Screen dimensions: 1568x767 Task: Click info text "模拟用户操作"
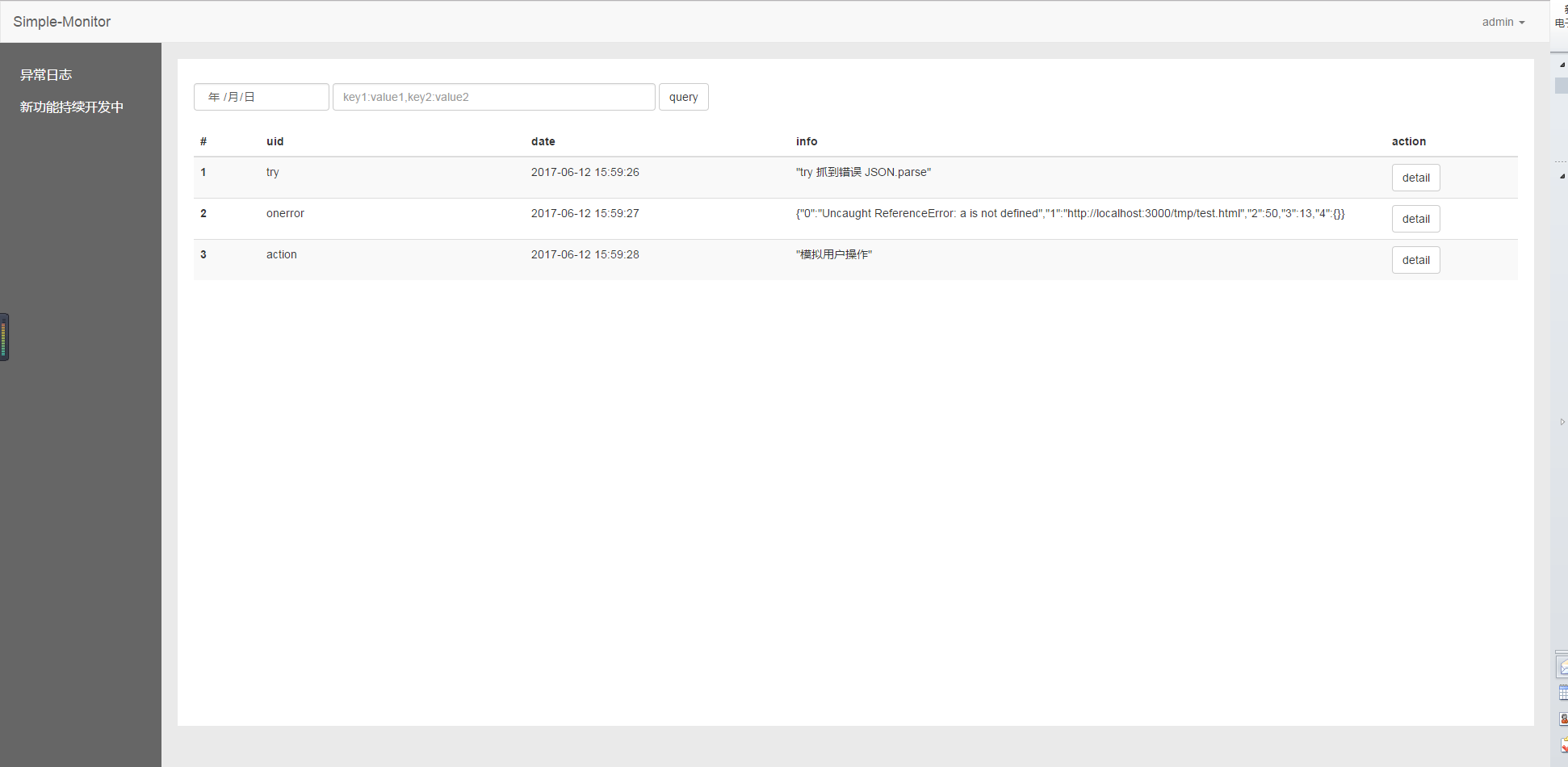click(x=834, y=254)
